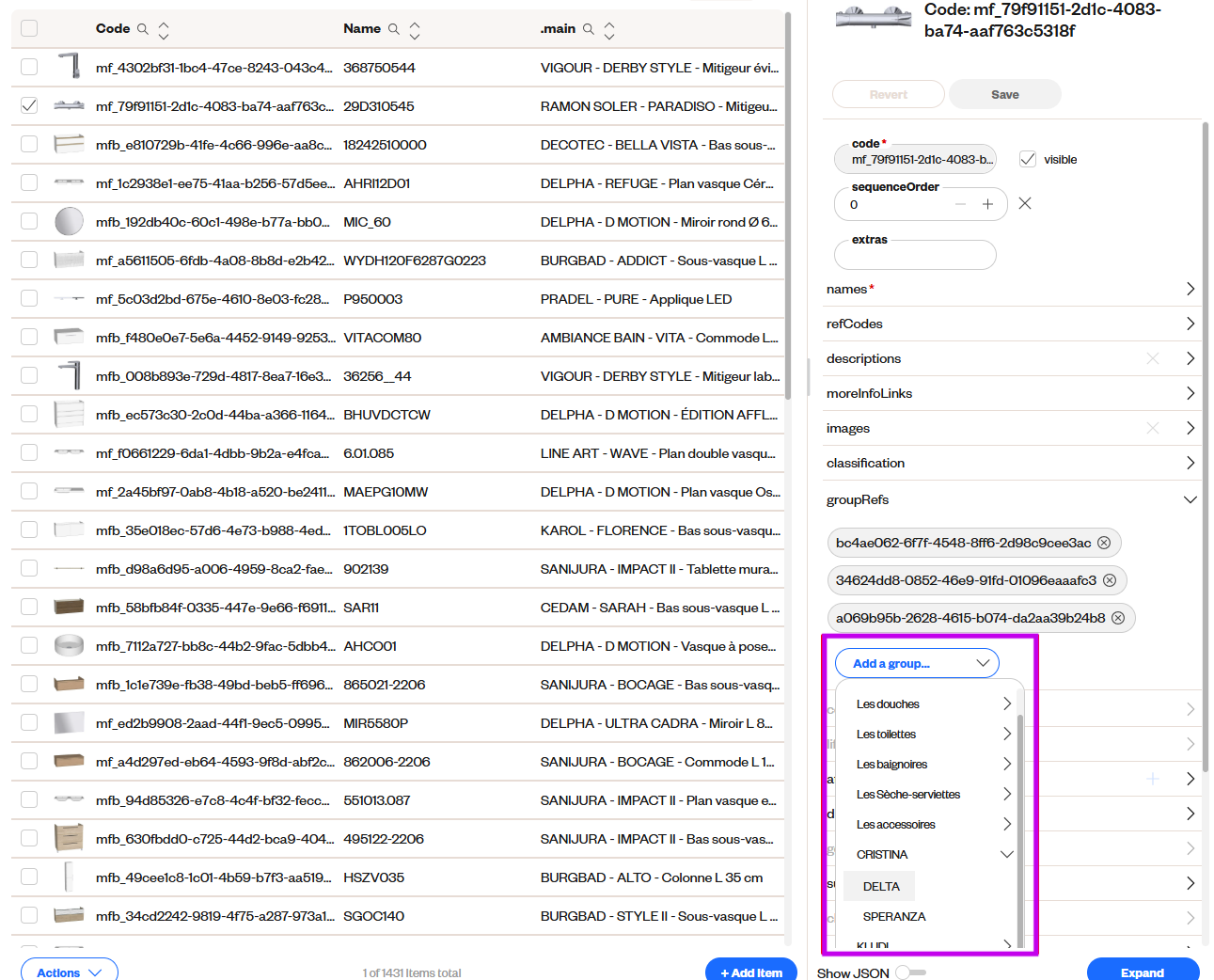1214x980 pixels.
Task: Select checkbox for row P950003
Action: (29, 298)
